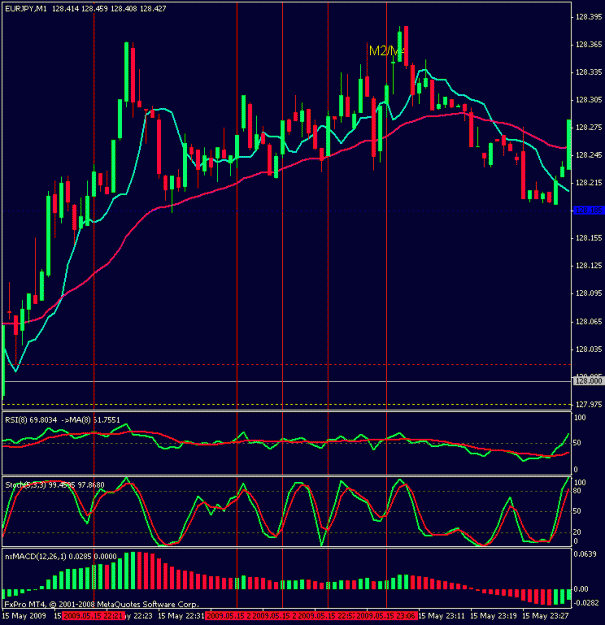Click the 80 level on Stochastic scale

[x=578, y=491]
